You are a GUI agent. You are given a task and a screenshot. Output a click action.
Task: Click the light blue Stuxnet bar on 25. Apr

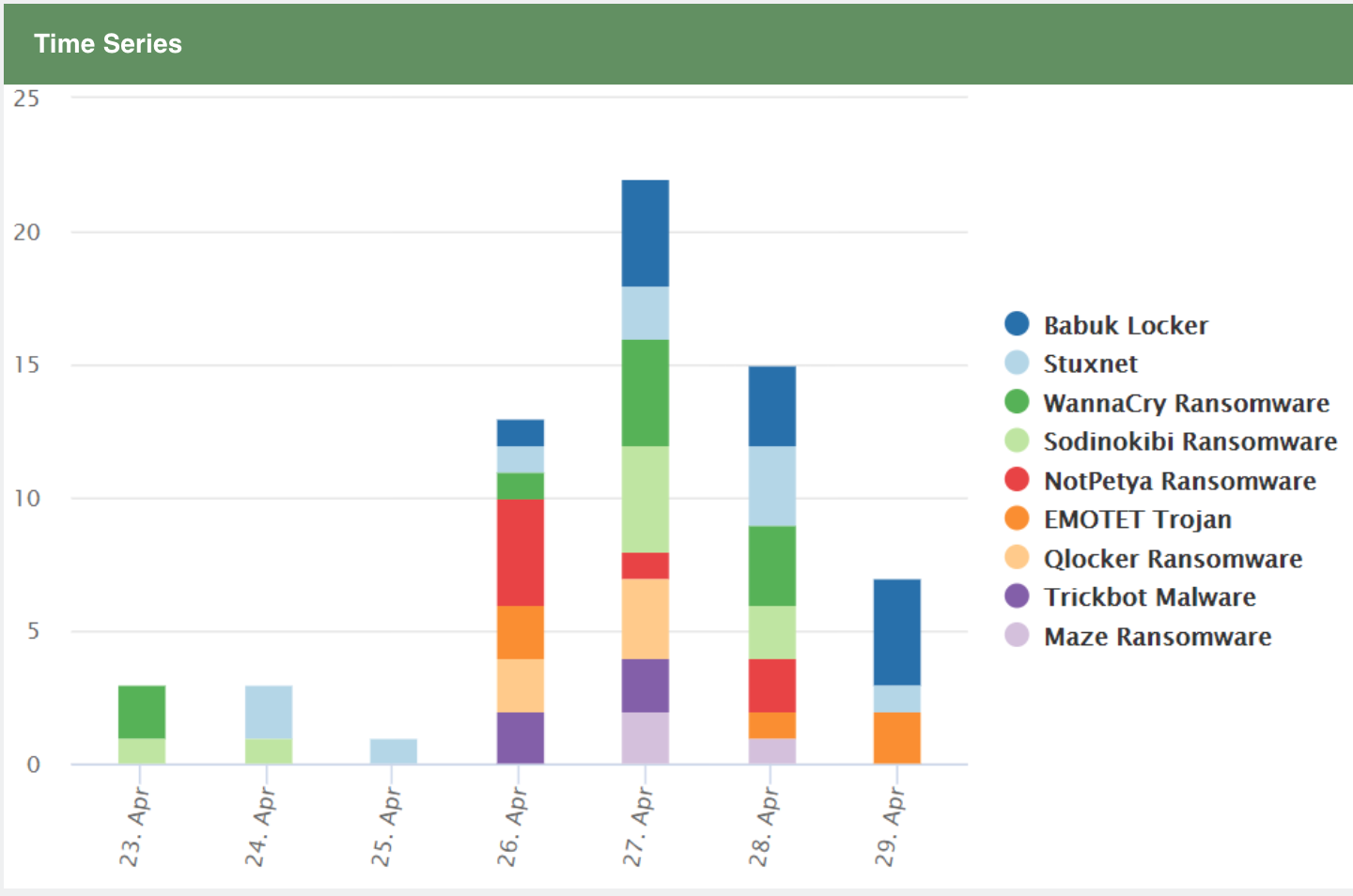click(x=394, y=751)
